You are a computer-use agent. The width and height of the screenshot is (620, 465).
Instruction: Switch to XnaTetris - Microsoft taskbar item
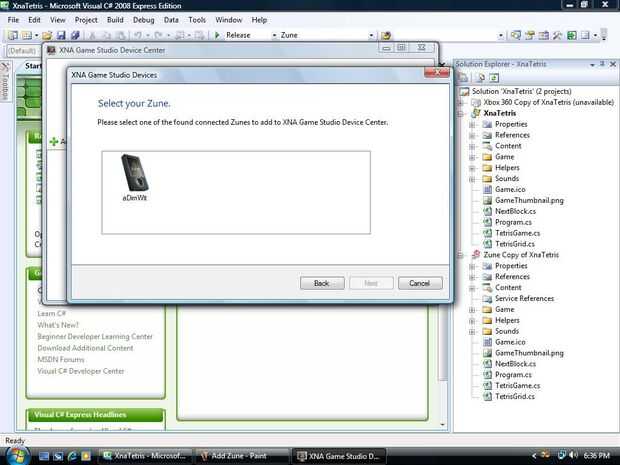coord(145,456)
